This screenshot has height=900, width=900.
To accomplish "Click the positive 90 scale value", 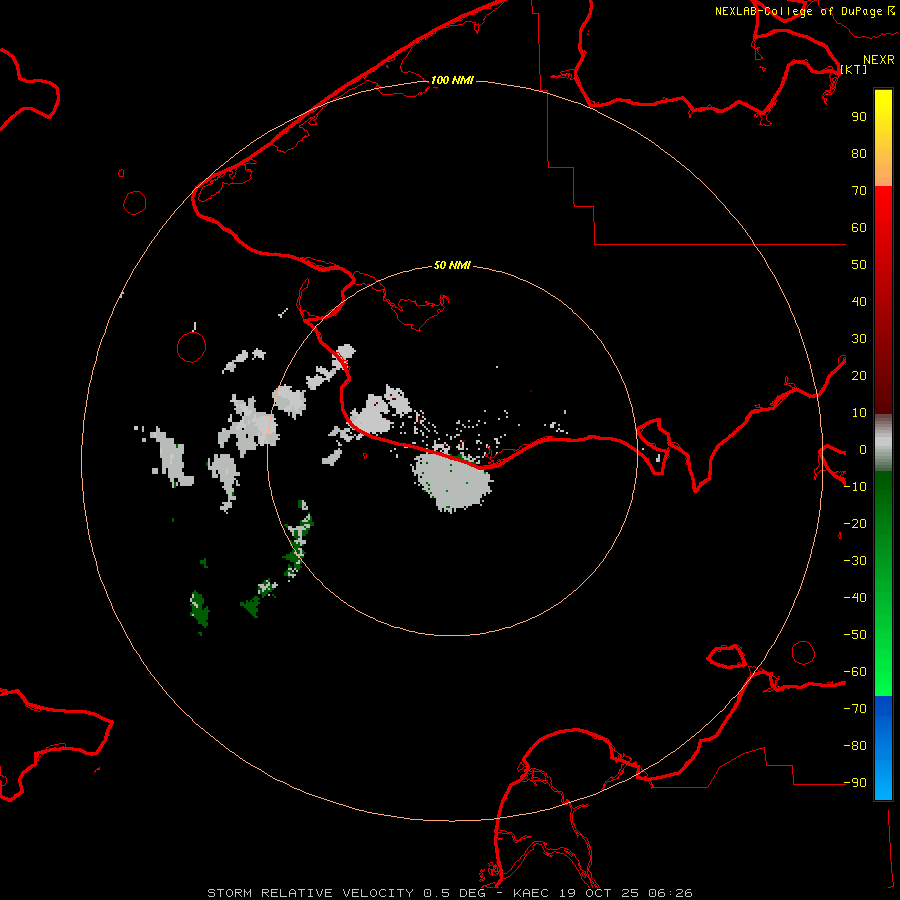I will pos(859,117).
